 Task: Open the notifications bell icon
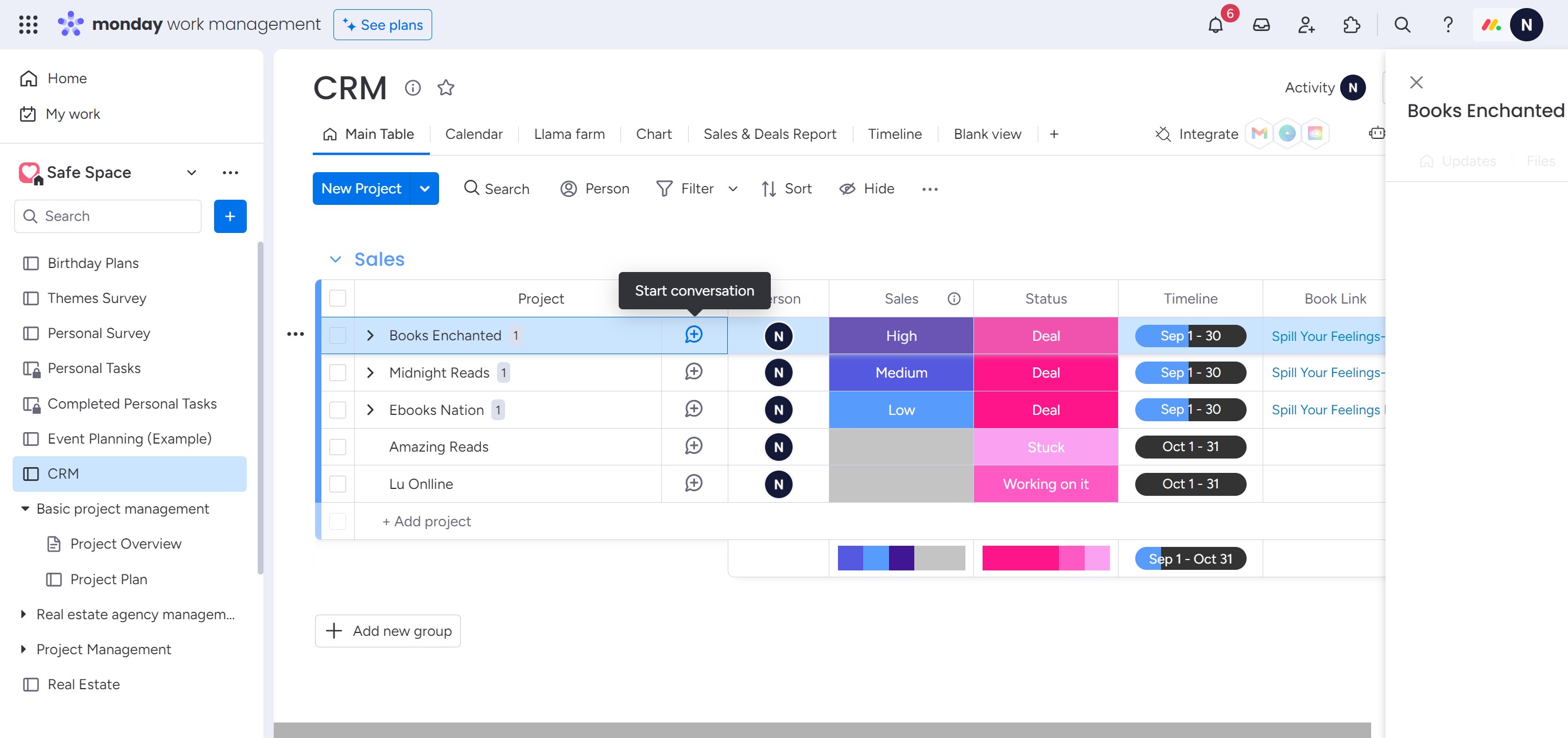click(1215, 25)
